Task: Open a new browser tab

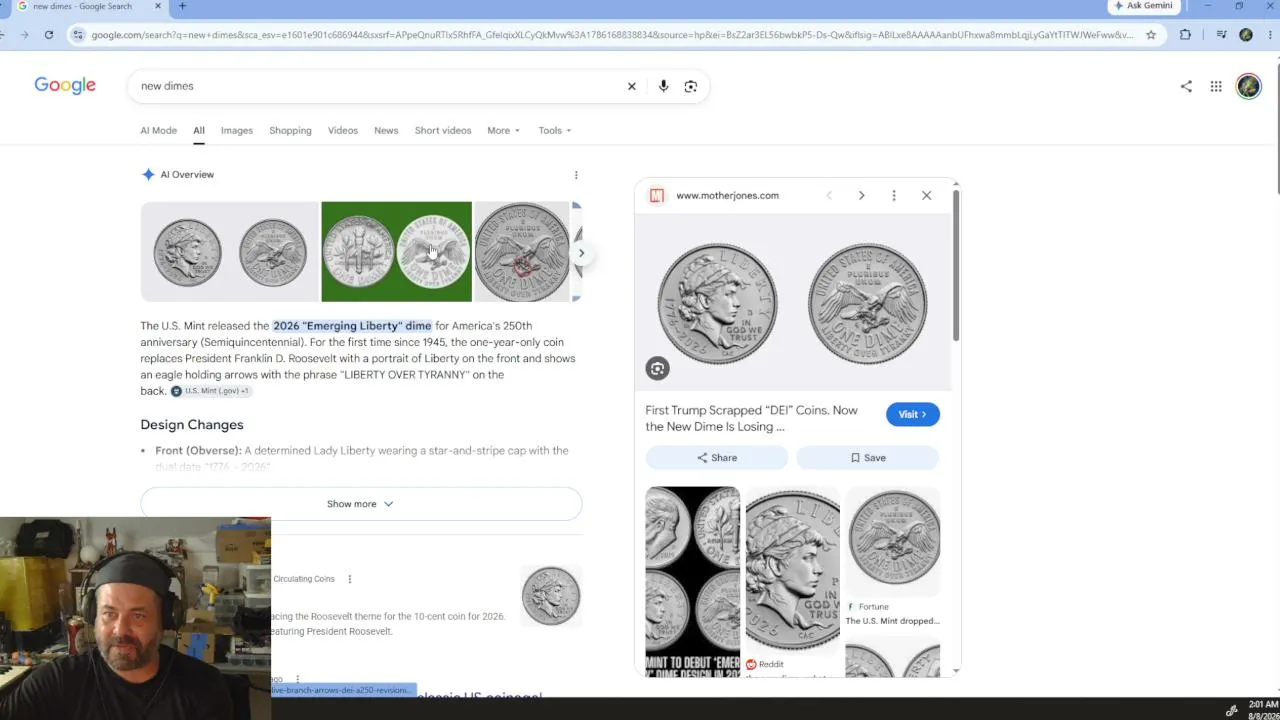Action: pos(182,6)
